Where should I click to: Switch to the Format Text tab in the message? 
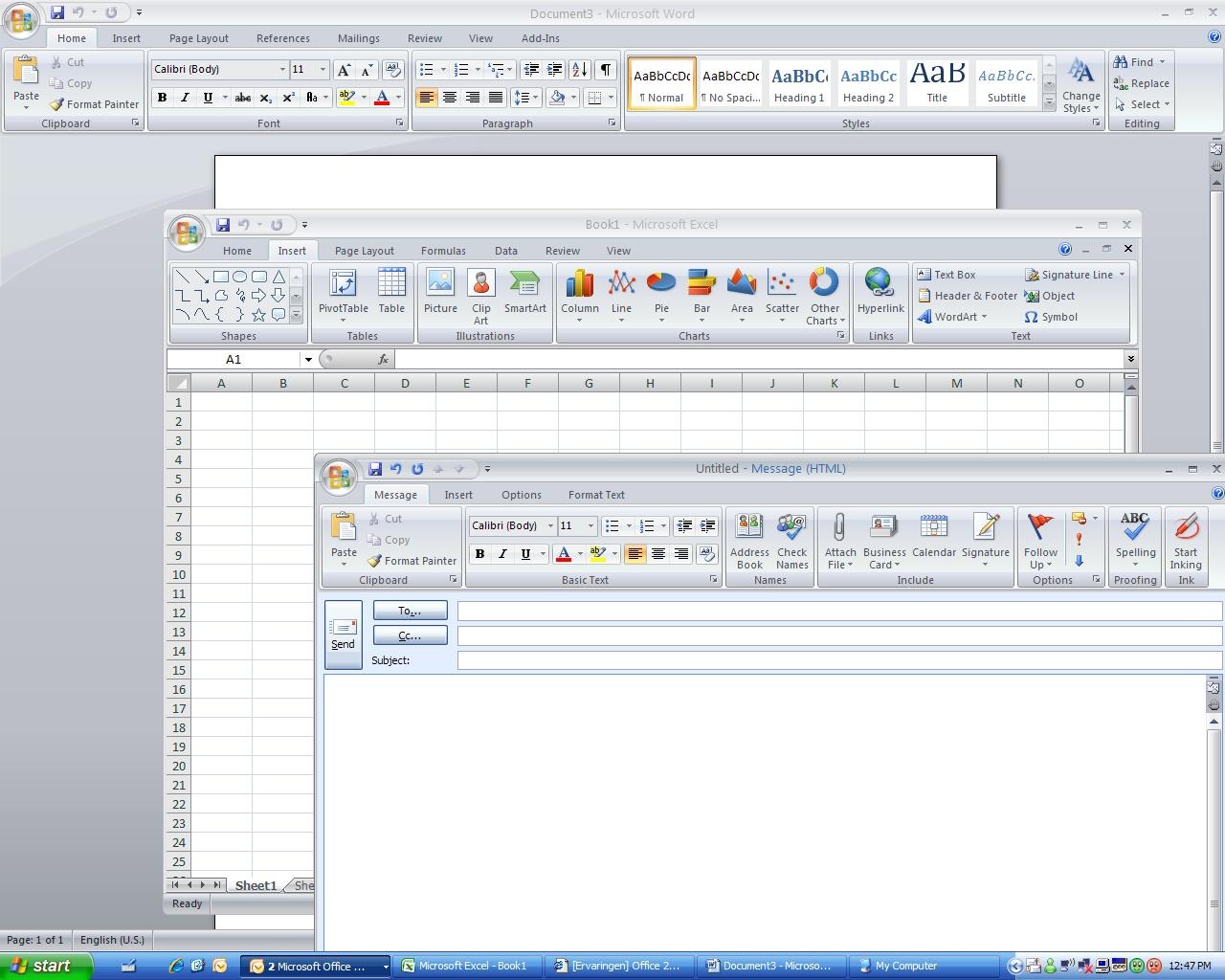coord(596,495)
